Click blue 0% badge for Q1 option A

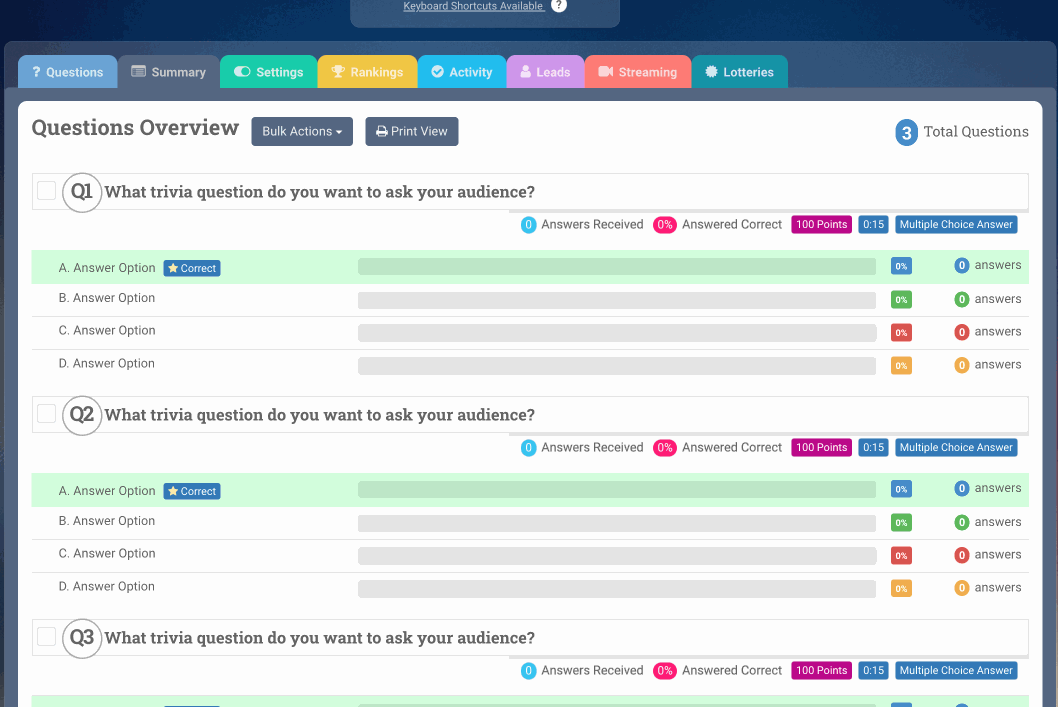(901, 266)
